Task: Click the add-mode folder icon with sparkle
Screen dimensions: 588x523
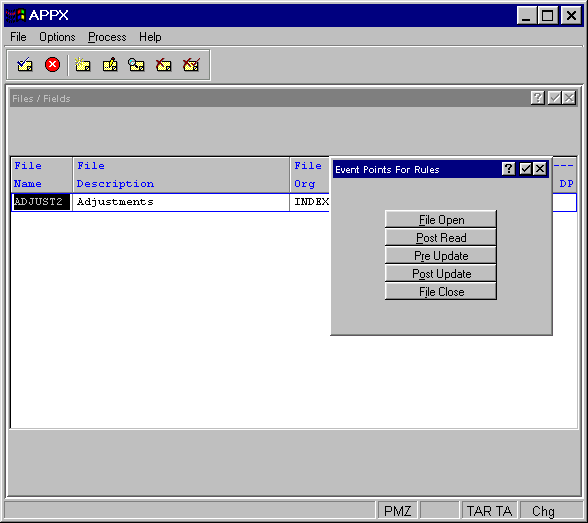Action: (x=82, y=65)
